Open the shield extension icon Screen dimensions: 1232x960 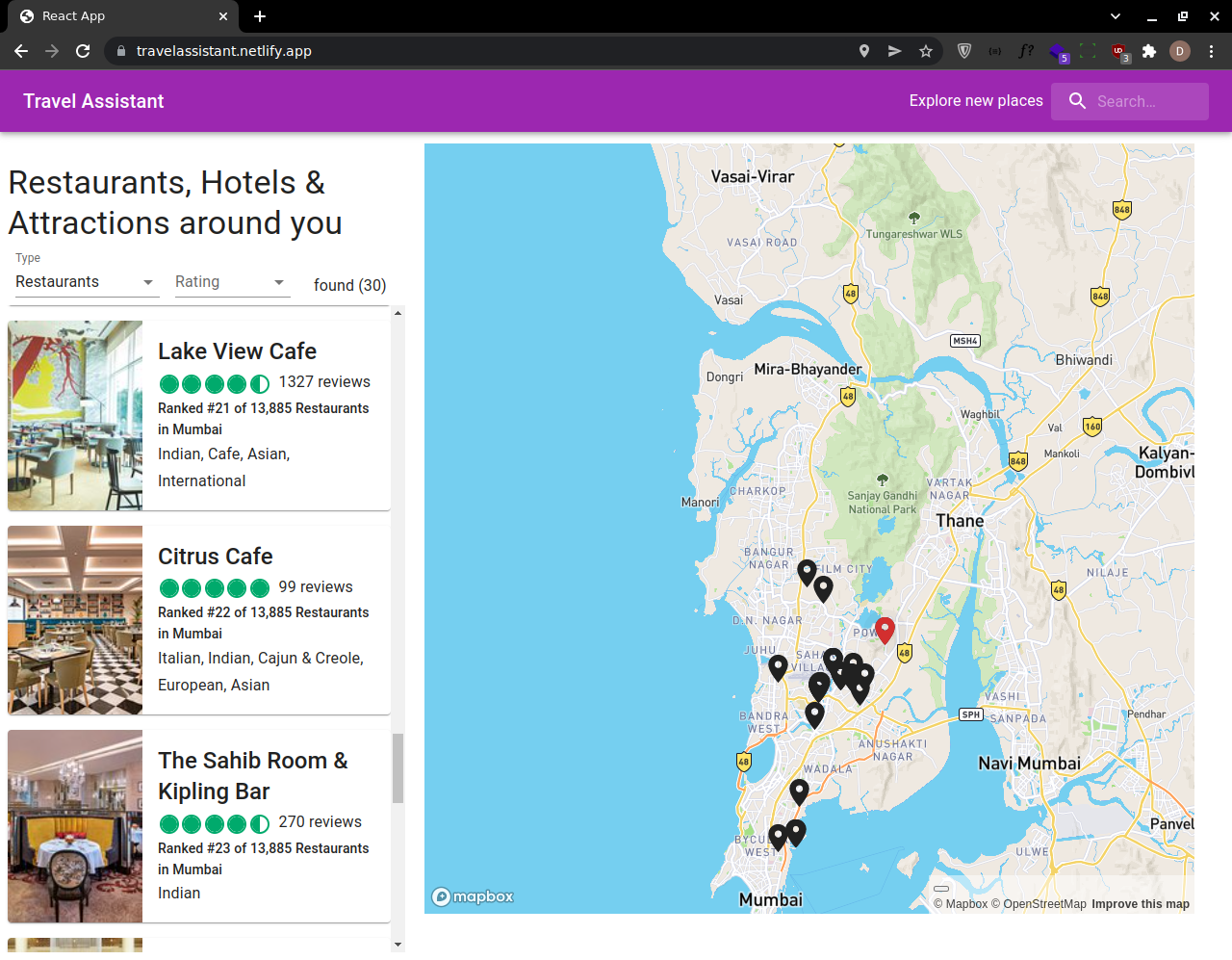964,51
